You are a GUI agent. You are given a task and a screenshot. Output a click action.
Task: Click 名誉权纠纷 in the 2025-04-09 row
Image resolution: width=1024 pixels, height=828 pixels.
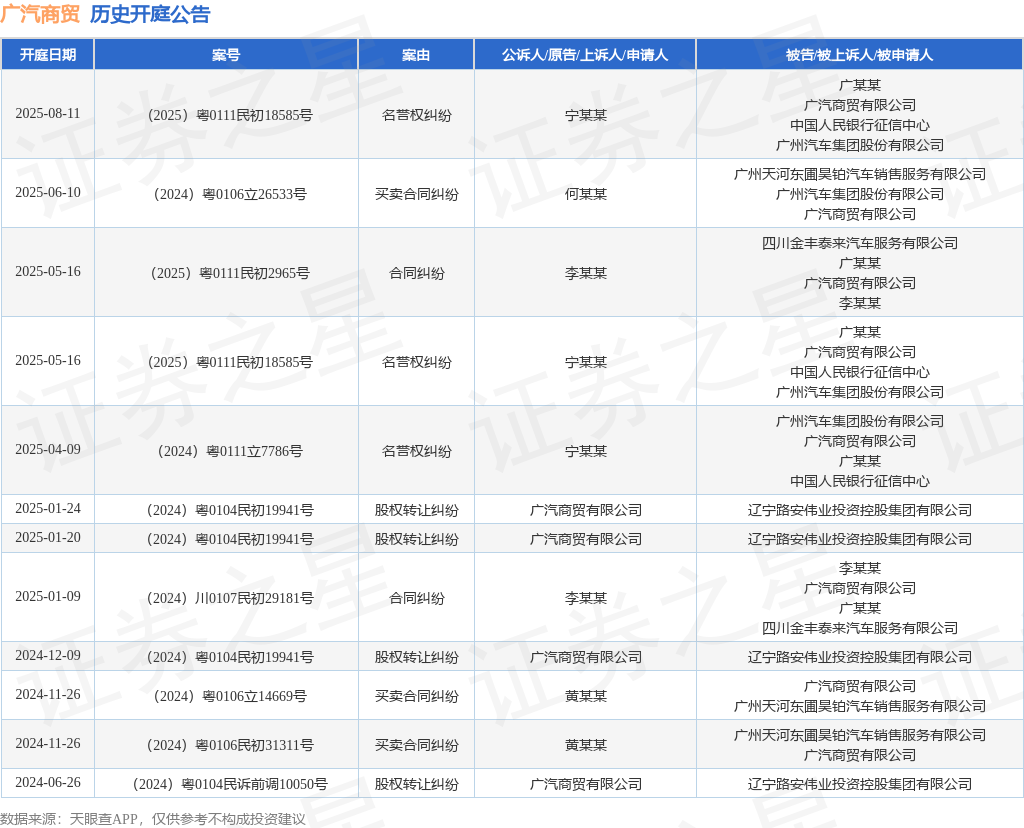(416, 451)
